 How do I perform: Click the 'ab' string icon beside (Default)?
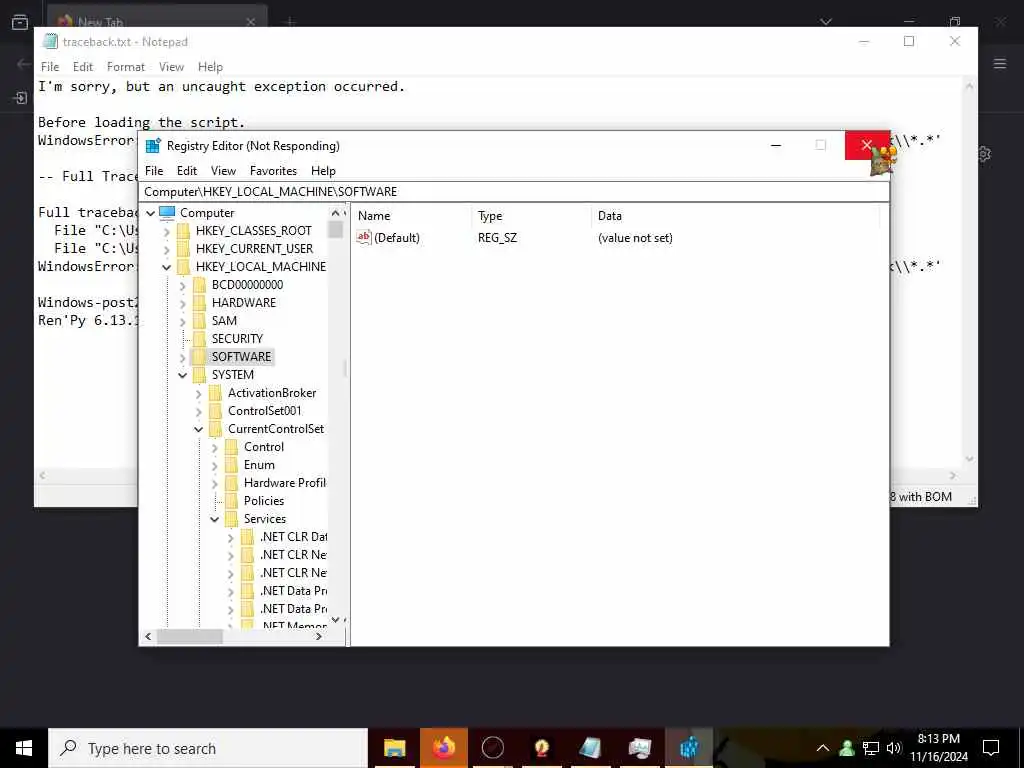pyautogui.click(x=364, y=238)
